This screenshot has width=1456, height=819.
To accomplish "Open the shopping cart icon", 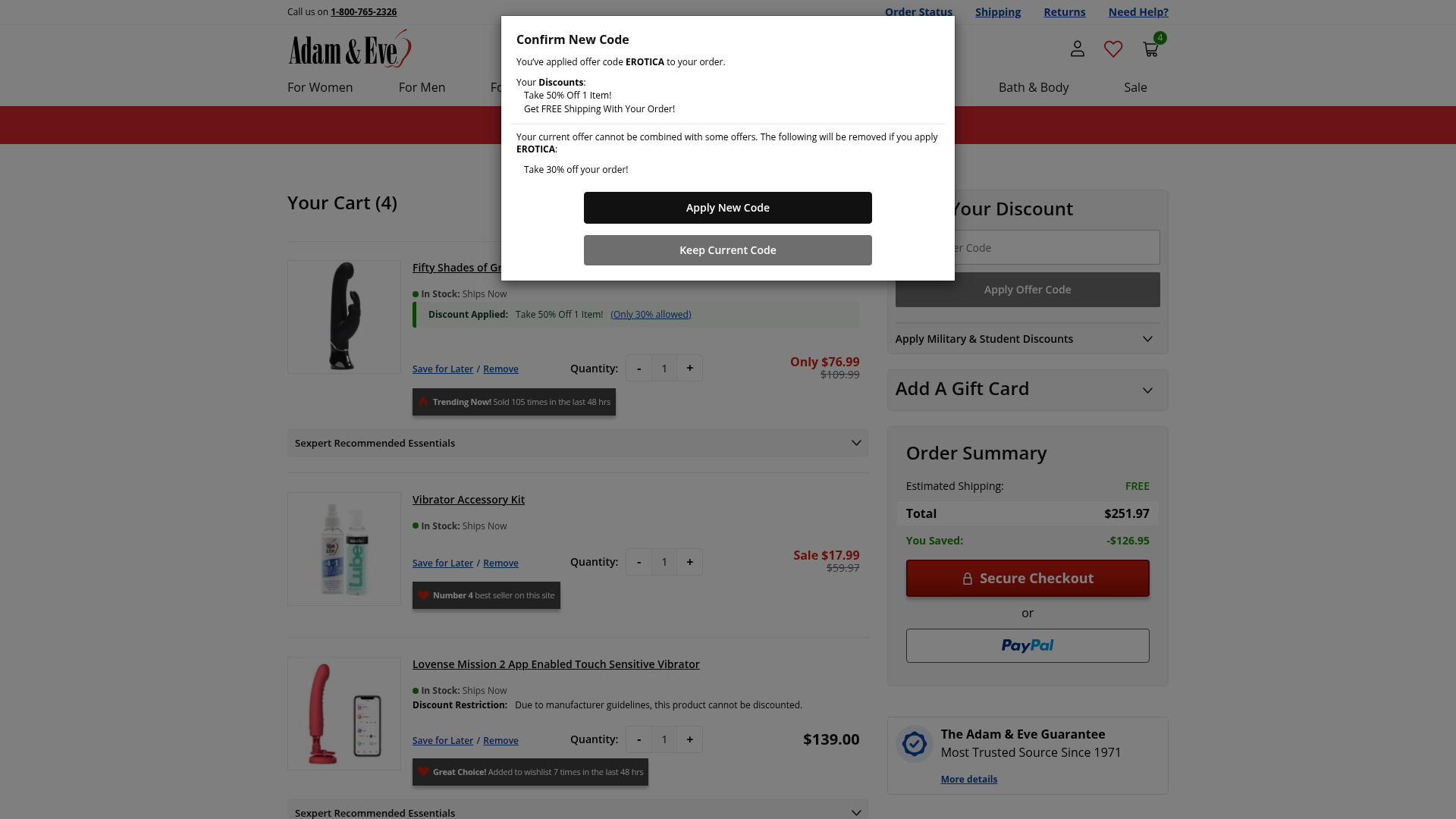I will (x=1150, y=49).
